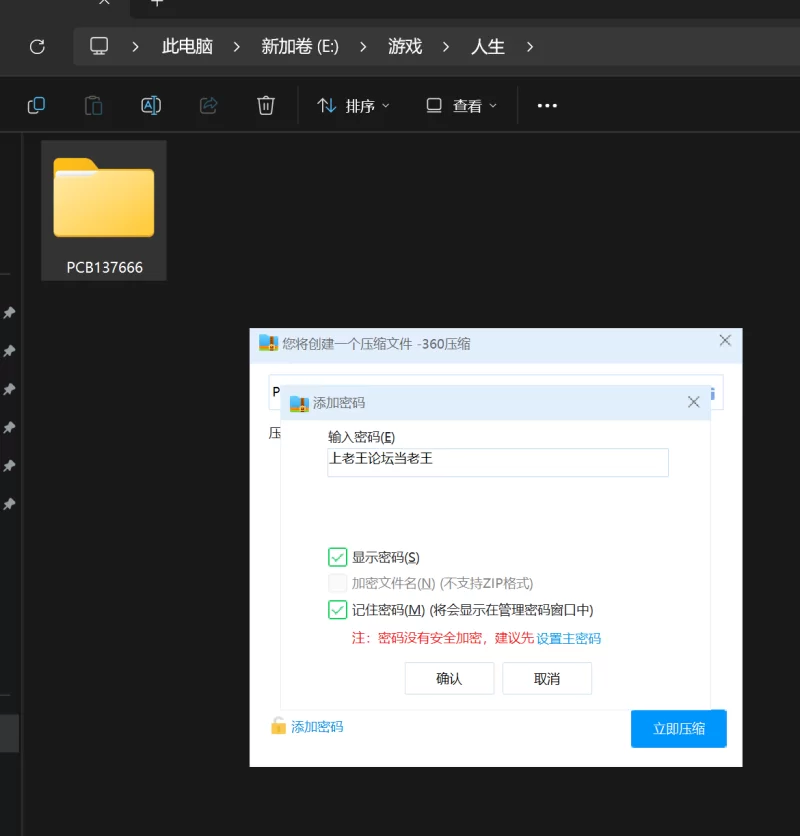Expand the chevron after 游戏
800x836 pixels.
446,47
